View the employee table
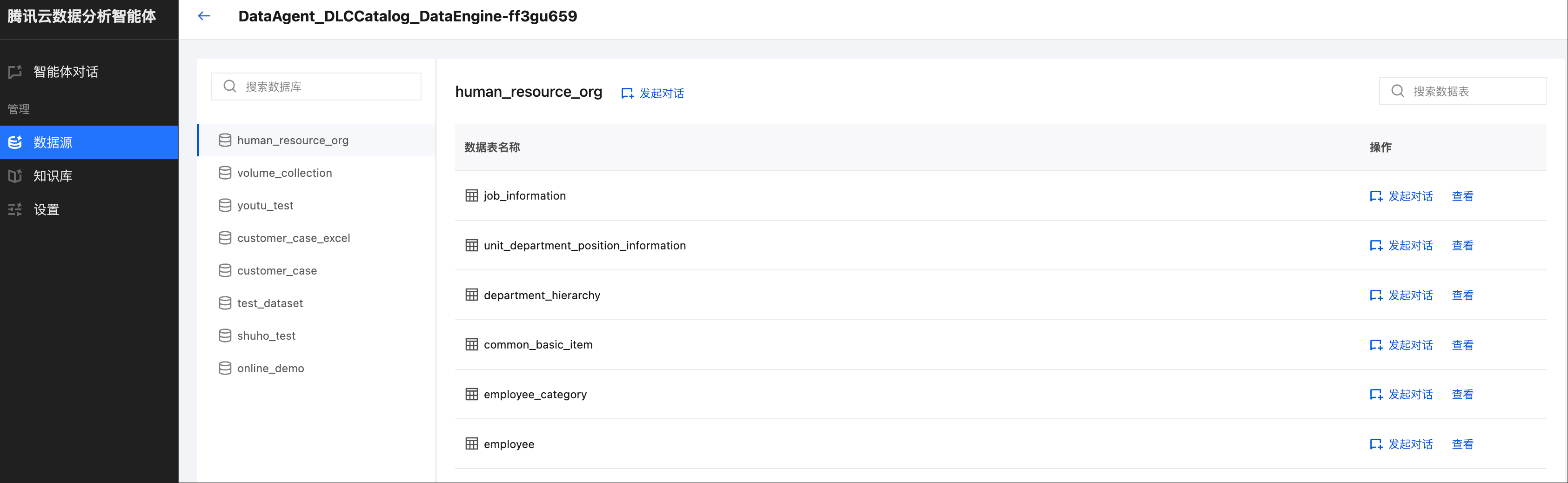The height and width of the screenshot is (483, 1568). point(1462,445)
